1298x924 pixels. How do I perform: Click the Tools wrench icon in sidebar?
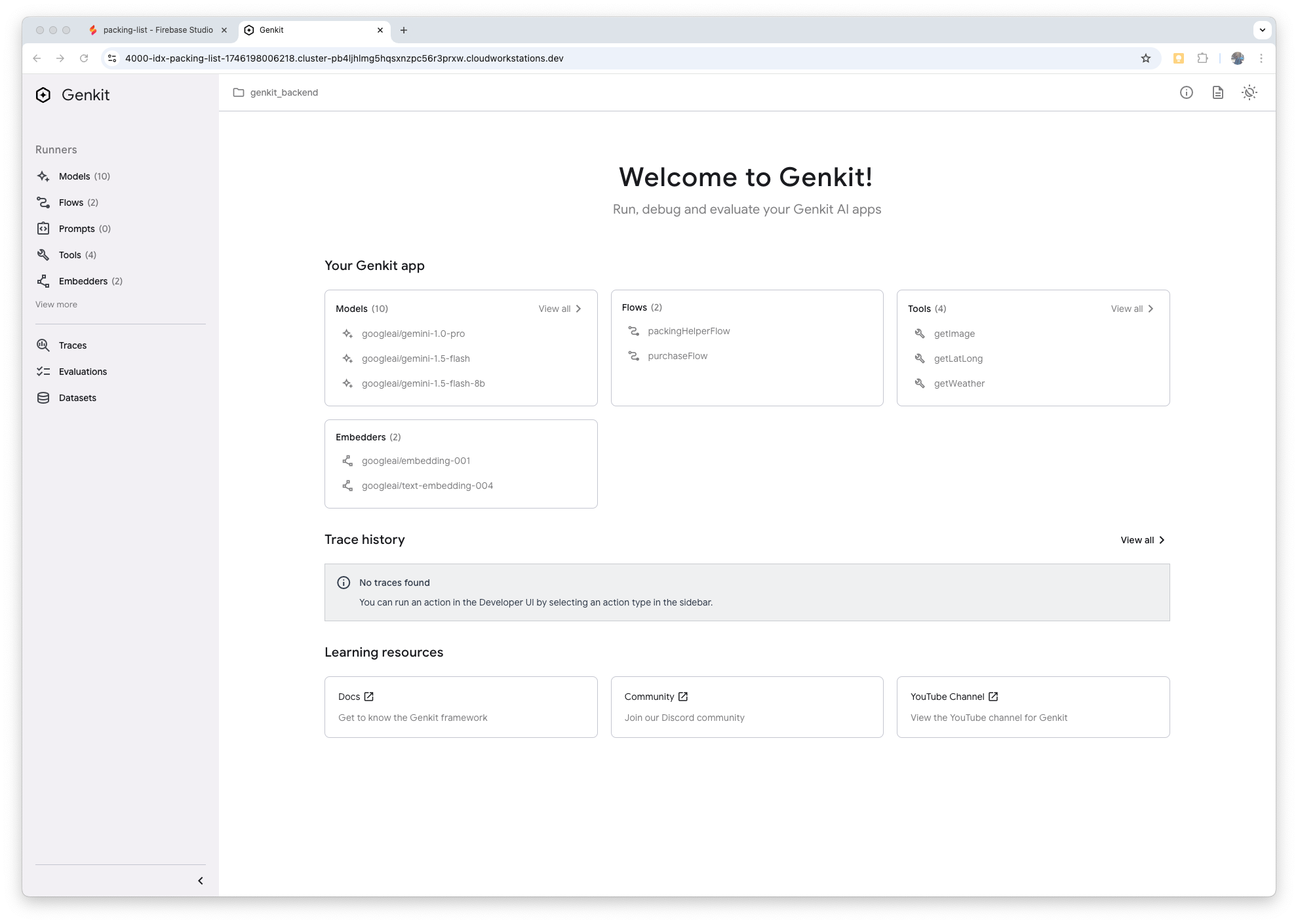[x=43, y=255]
